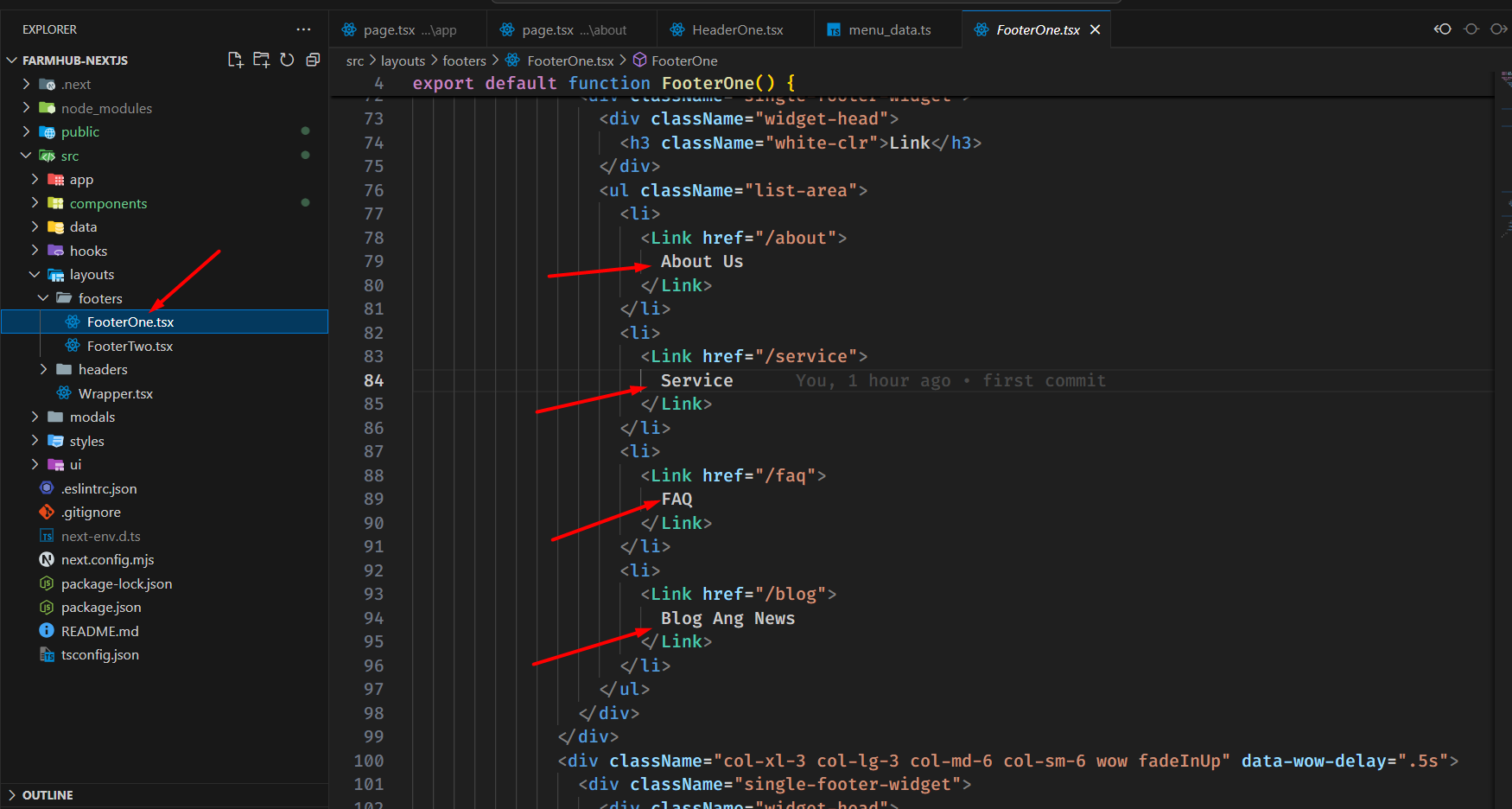Collapse the layouts folder
1512x809 pixels.
click(92, 274)
